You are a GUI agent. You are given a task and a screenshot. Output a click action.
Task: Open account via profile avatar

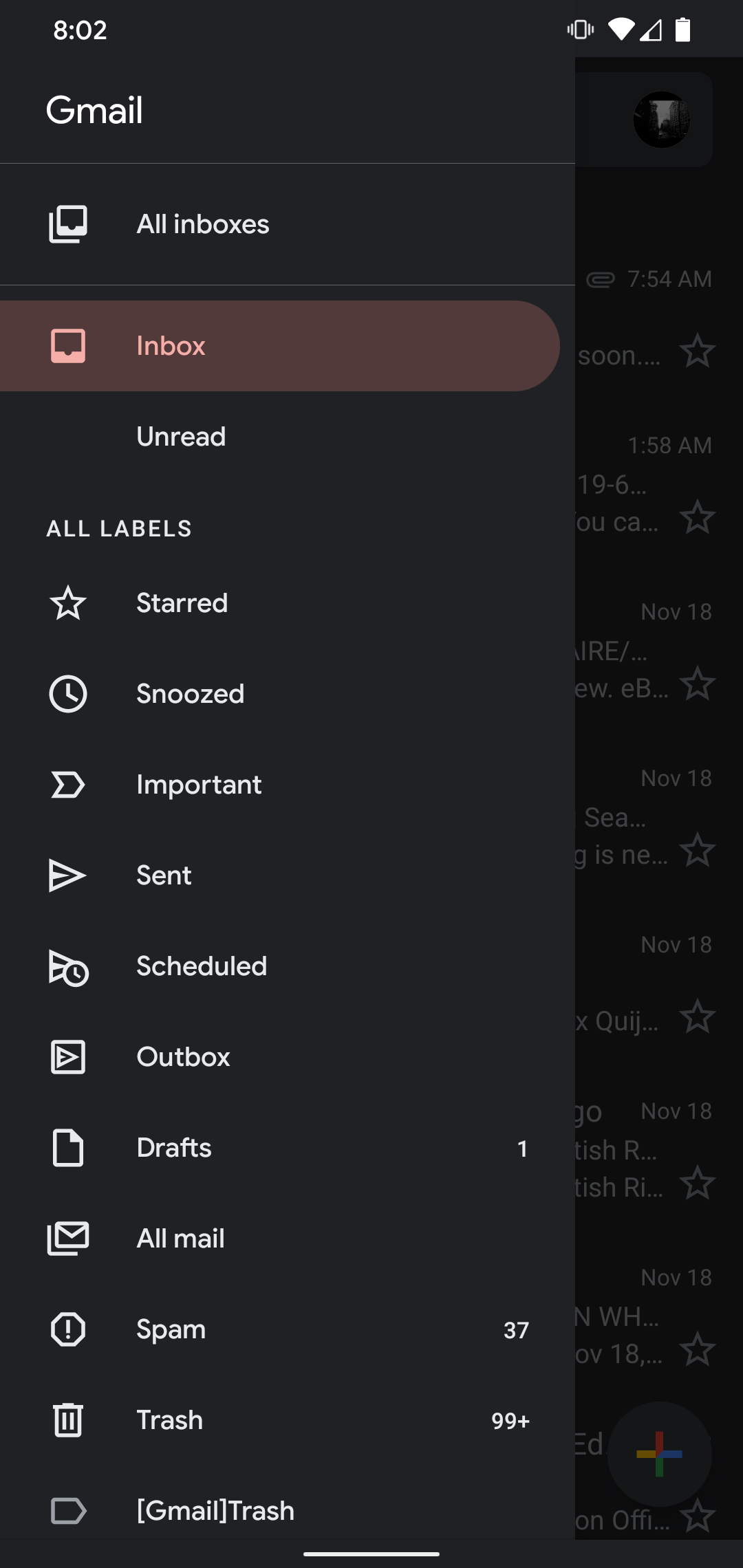point(662,120)
